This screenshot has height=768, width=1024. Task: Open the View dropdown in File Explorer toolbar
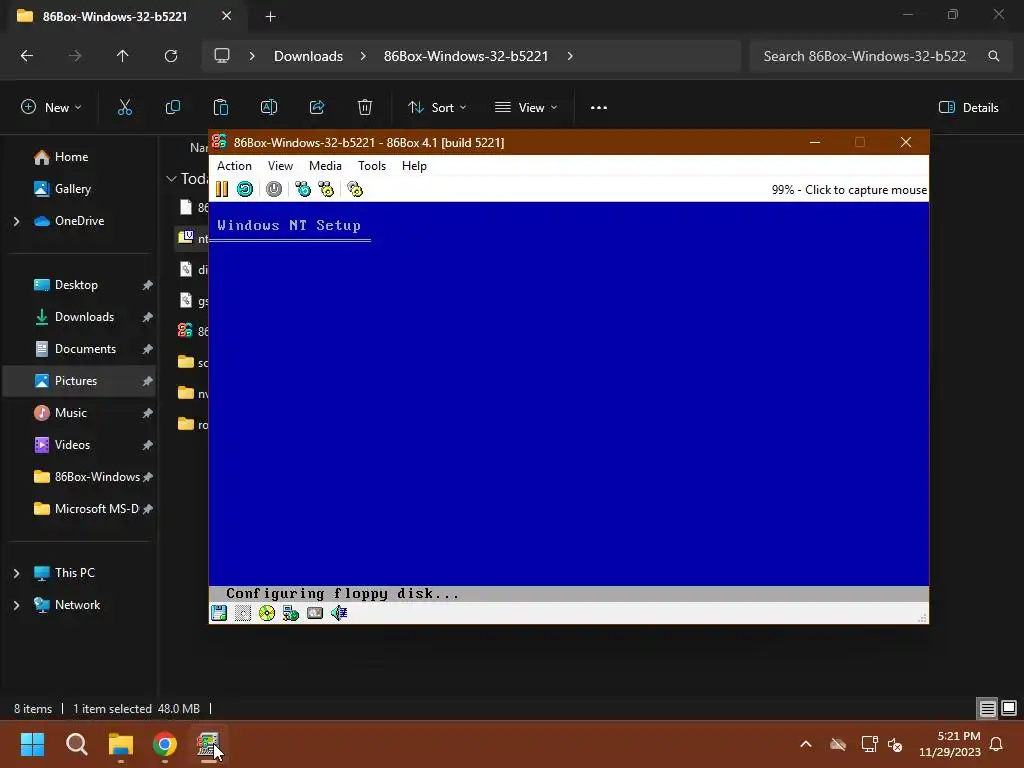[526, 108]
